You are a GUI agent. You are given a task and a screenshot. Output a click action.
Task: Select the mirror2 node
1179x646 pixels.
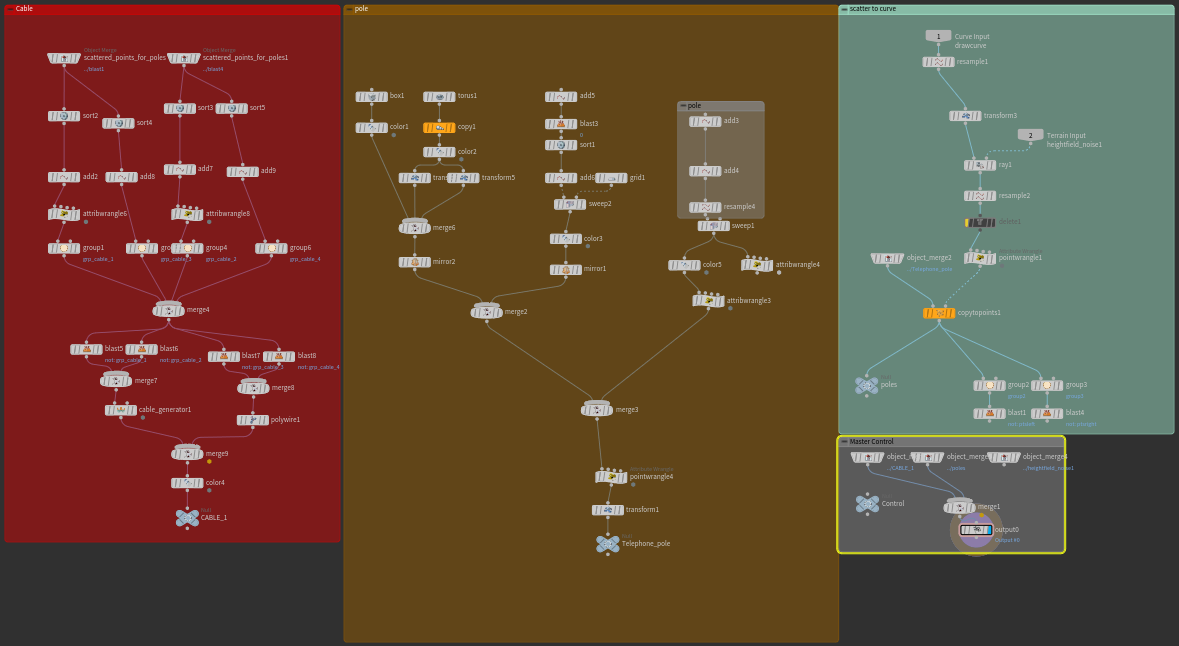(414, 262)
